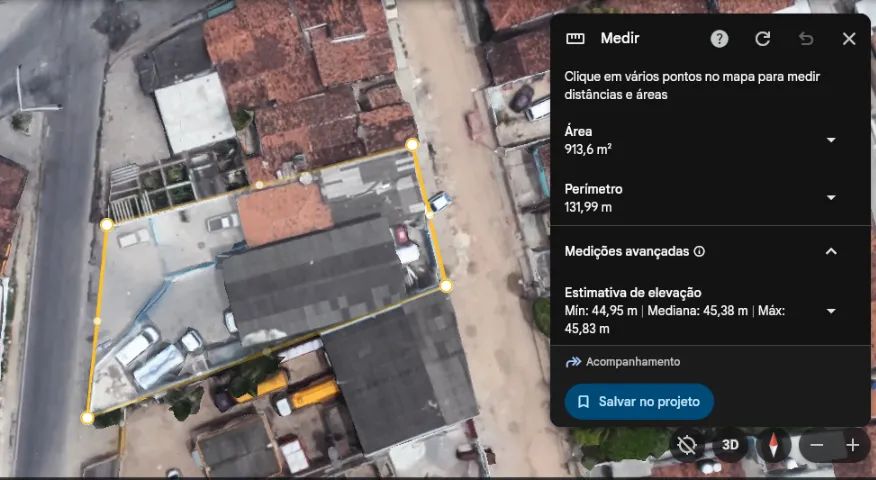876x480 pixels.
Task: Toggle the my-location crossed target icon
Action: [x=687, y=445]
